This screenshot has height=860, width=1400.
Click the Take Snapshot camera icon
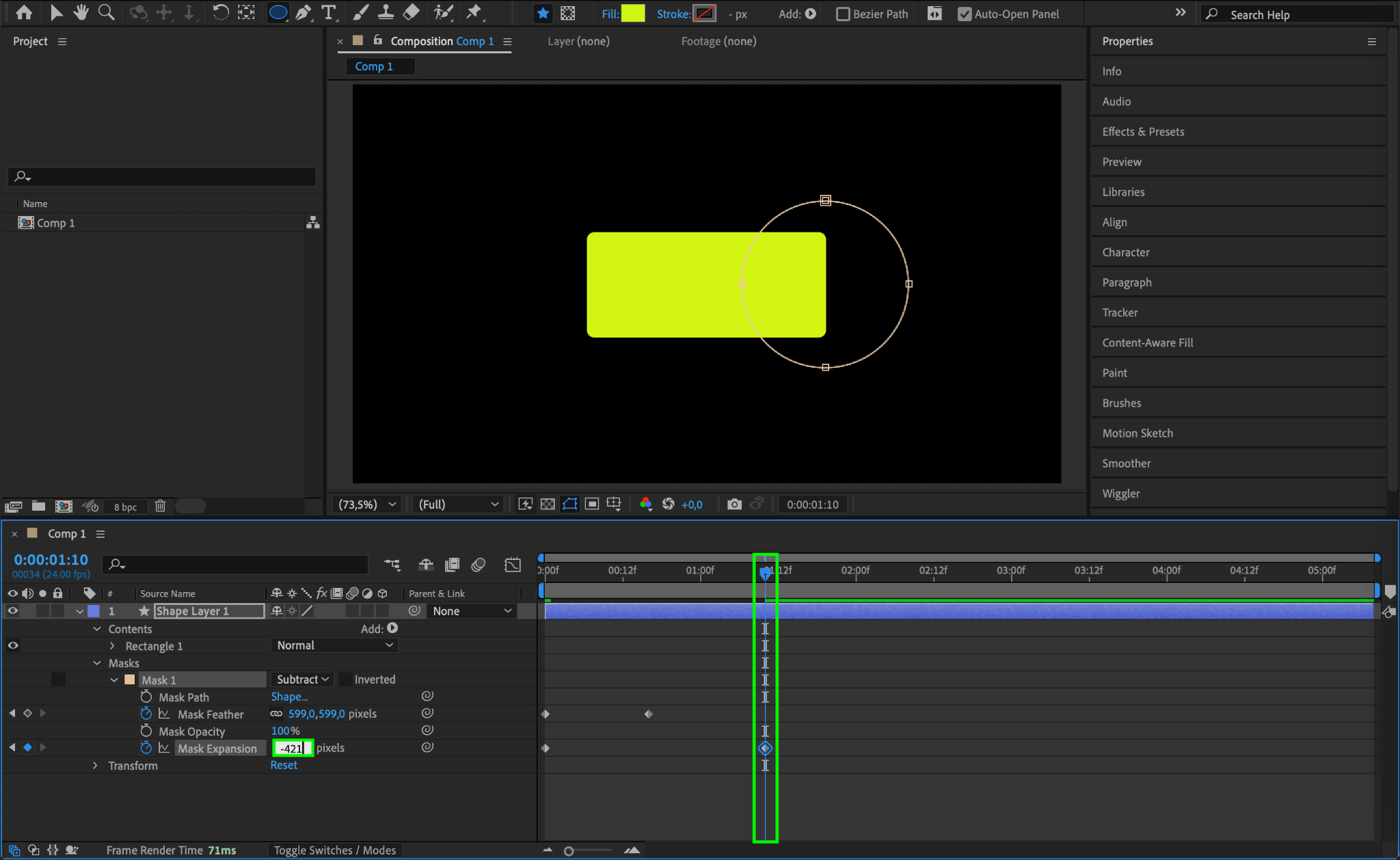[734, 505]
